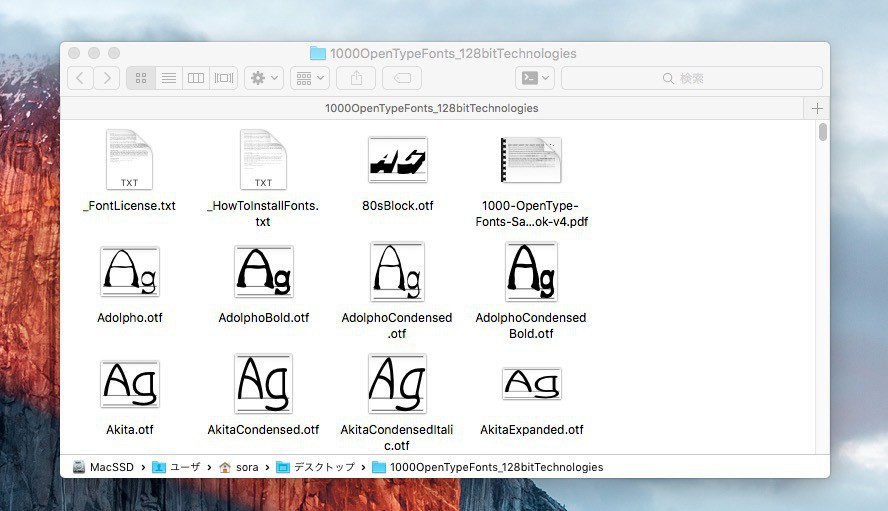Image resolution: width=888 pixels, height=511 pixels.
Task: Add a new tab with the plus button
Action: point(817,108)
